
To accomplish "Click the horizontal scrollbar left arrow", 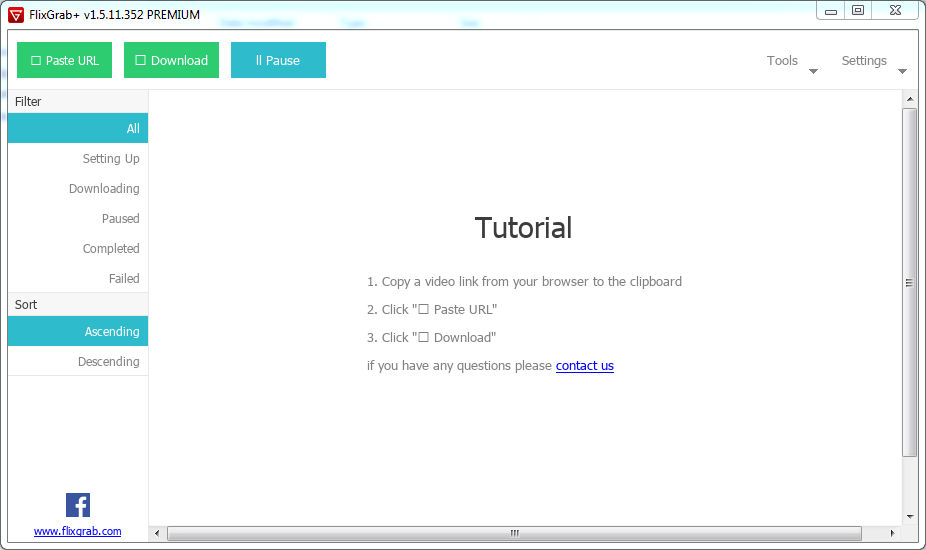I will 157,533.
